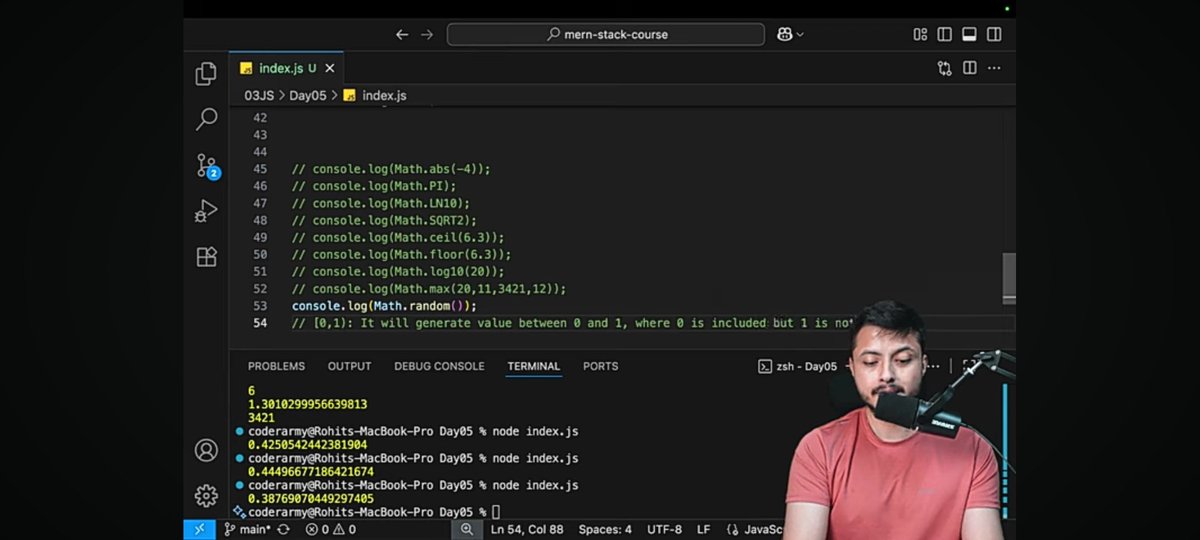Open the Accounts menu icon
Image resolution: width=1200 pixels, height=540 pixels.
[x=206, y=450]
